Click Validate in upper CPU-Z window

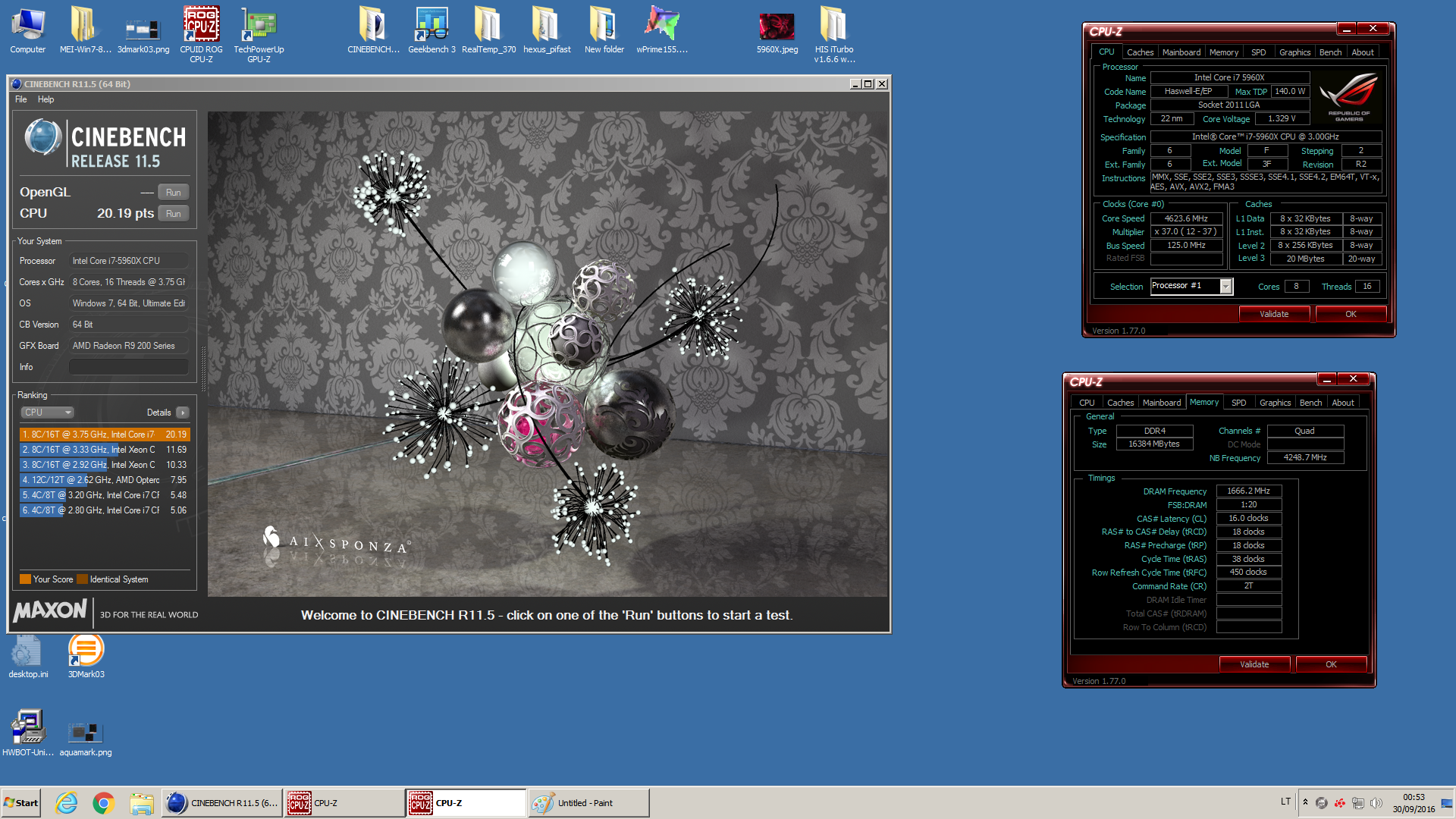pyautogui.click(x=1274, y=314)
